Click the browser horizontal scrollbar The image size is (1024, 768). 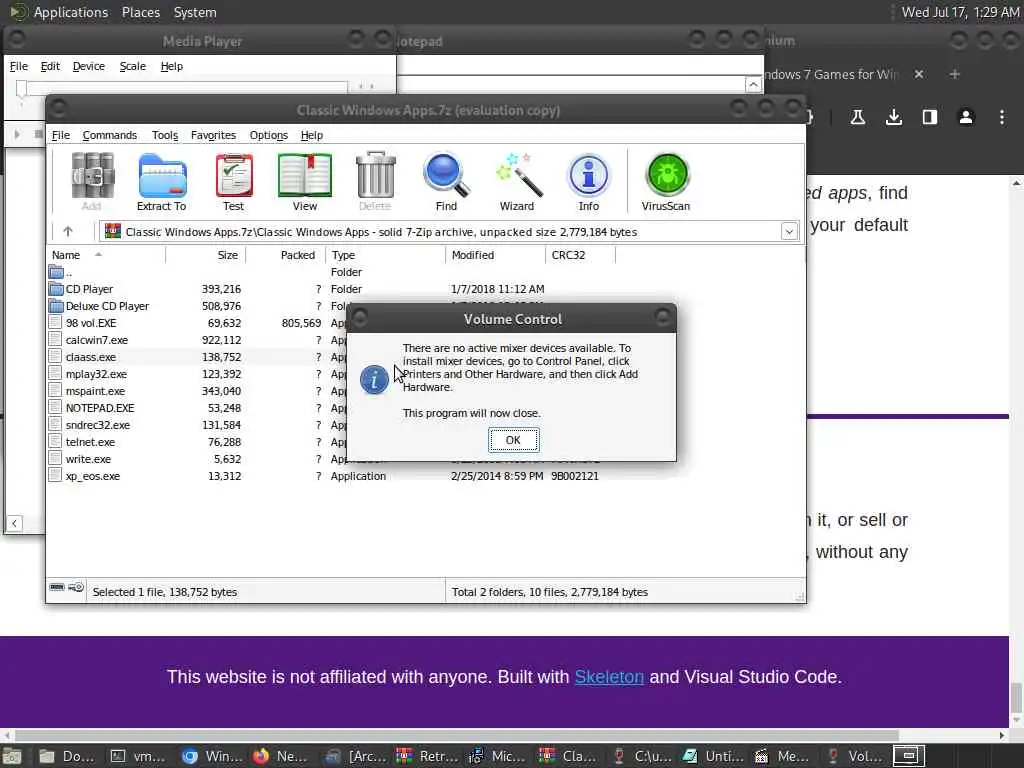[456, 735]
